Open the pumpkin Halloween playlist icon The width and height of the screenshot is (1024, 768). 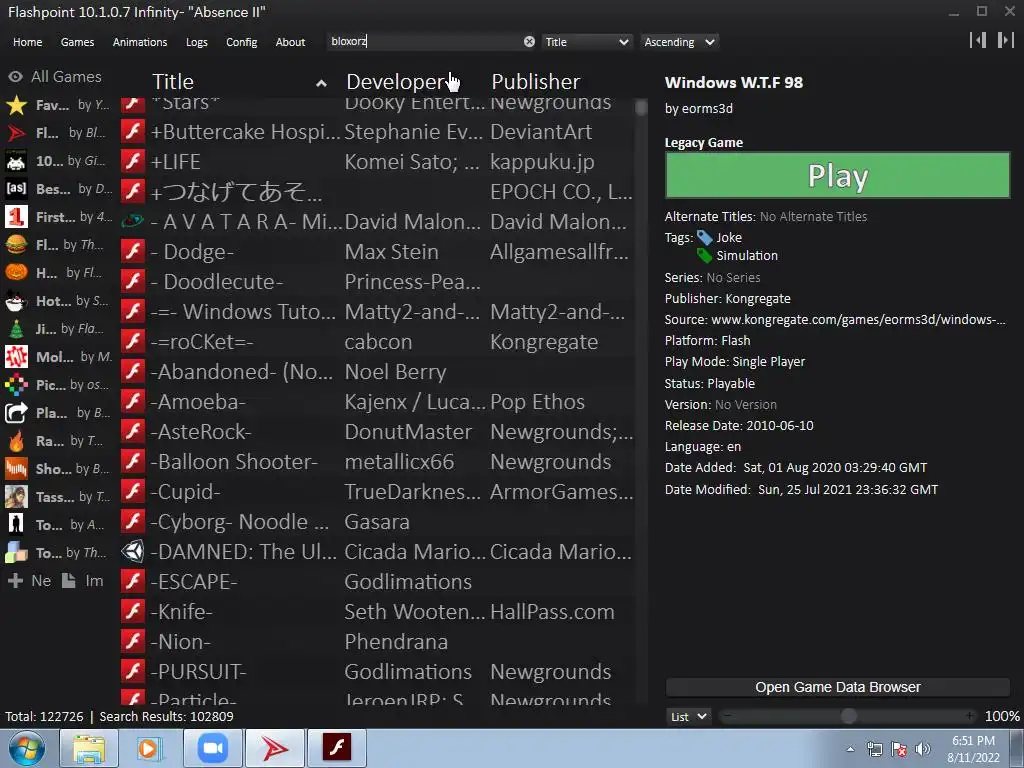pos(16,272)
